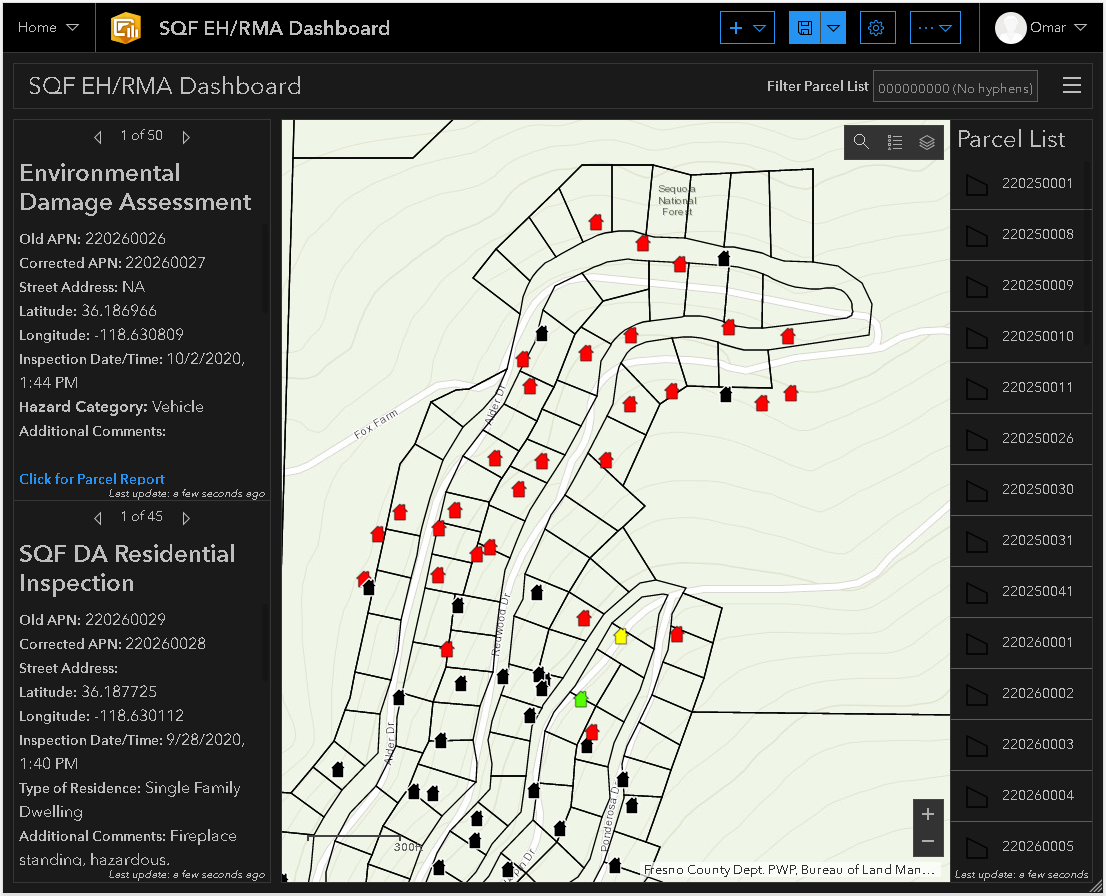
Task: Click the black house marker on Redwood Dr label
Action: point(503,677)
